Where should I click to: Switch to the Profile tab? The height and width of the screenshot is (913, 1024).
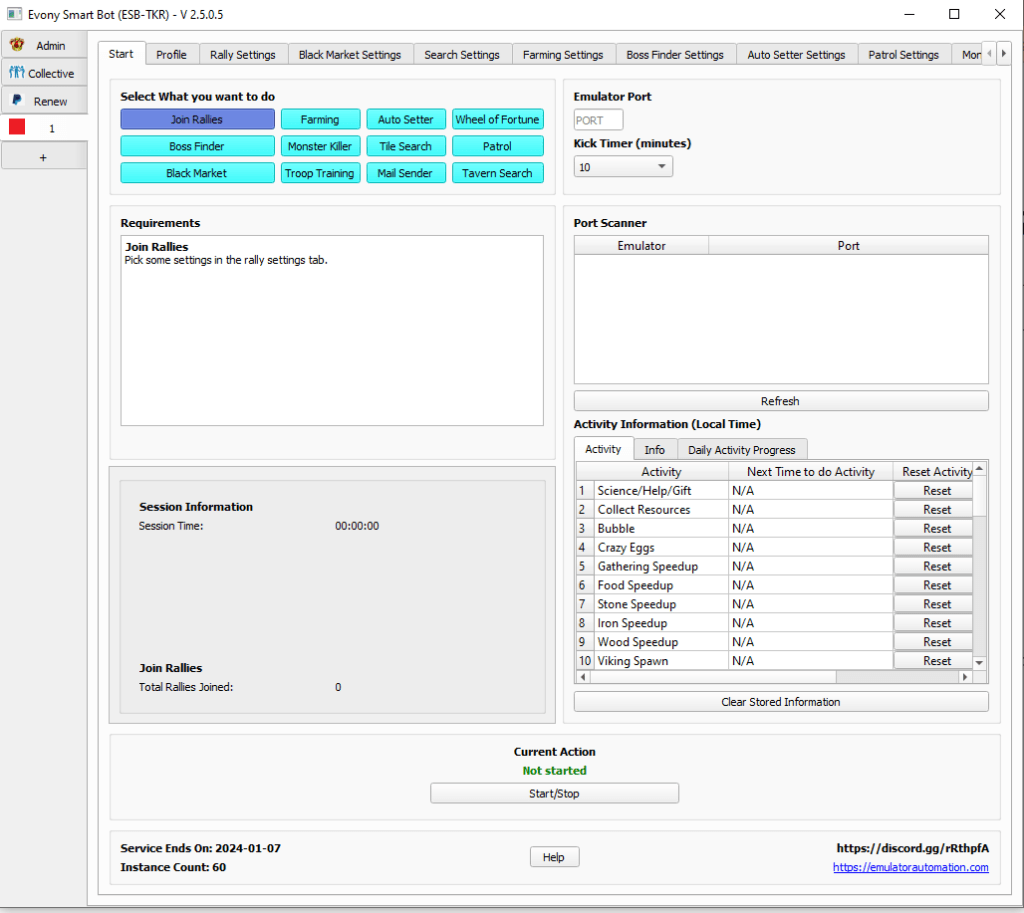pyautogui.click(x=171, y=55)
